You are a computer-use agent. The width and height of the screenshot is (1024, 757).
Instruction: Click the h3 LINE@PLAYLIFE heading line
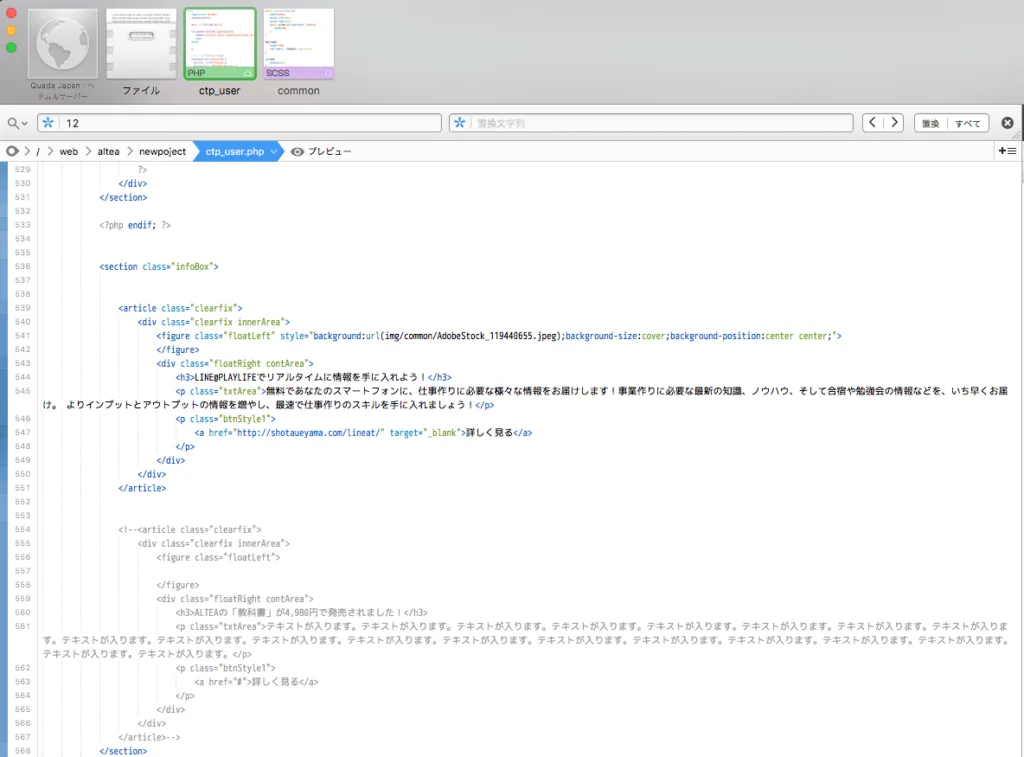(313, 377)
